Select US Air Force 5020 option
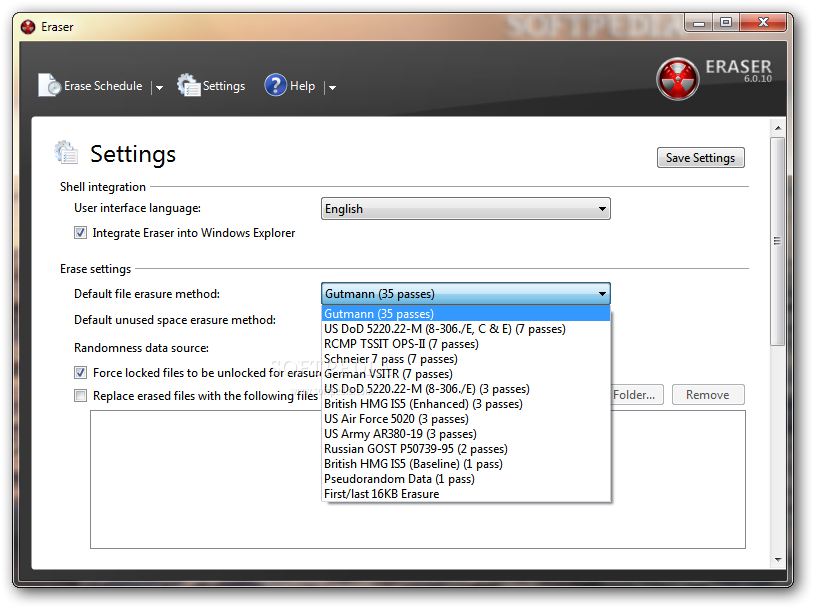This screenshot has width=814, height=608. coord(466,419)
